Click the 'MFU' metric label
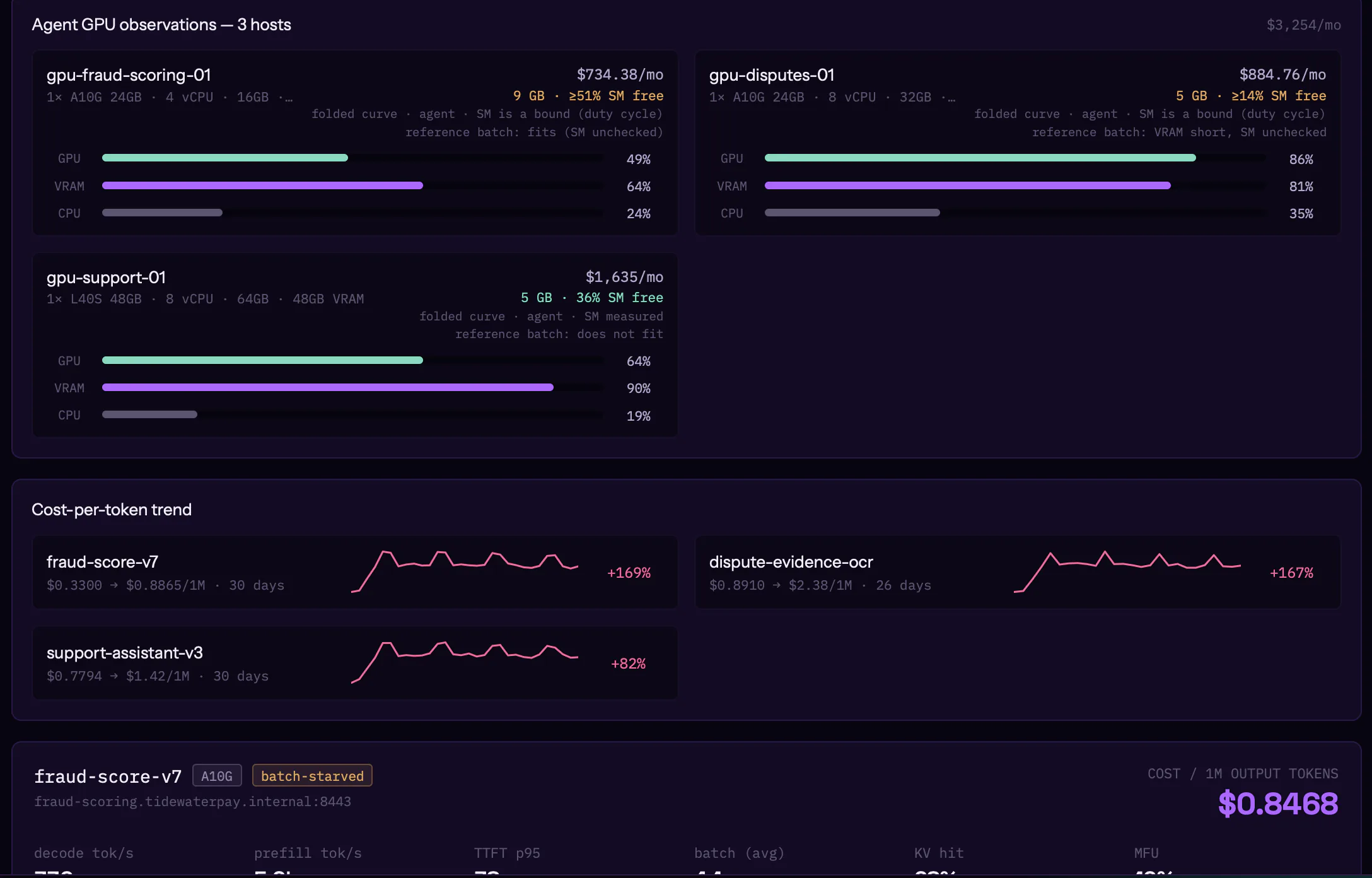The width and height of the screenshot is (1372, 878). pos(1146,853)
